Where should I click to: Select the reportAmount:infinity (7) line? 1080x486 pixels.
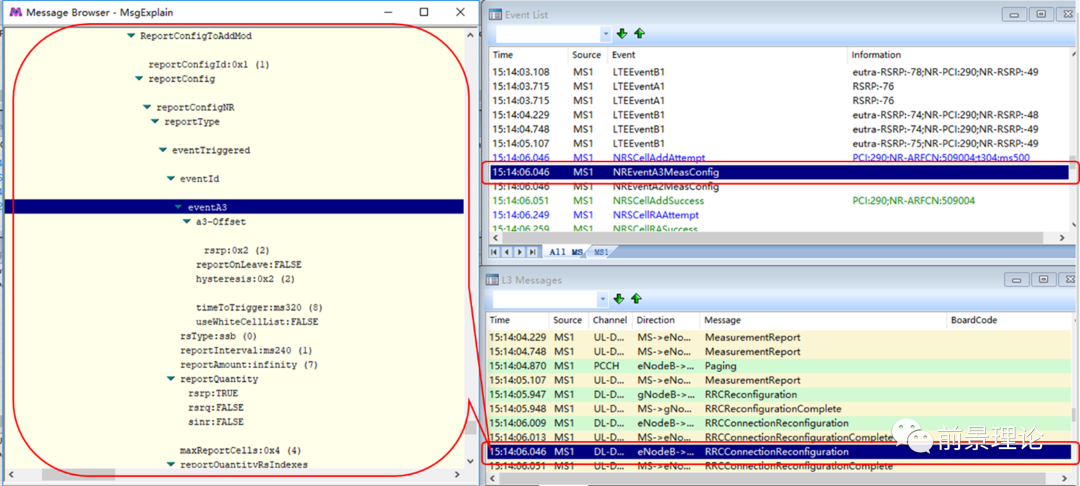click(x=249, y=364)
